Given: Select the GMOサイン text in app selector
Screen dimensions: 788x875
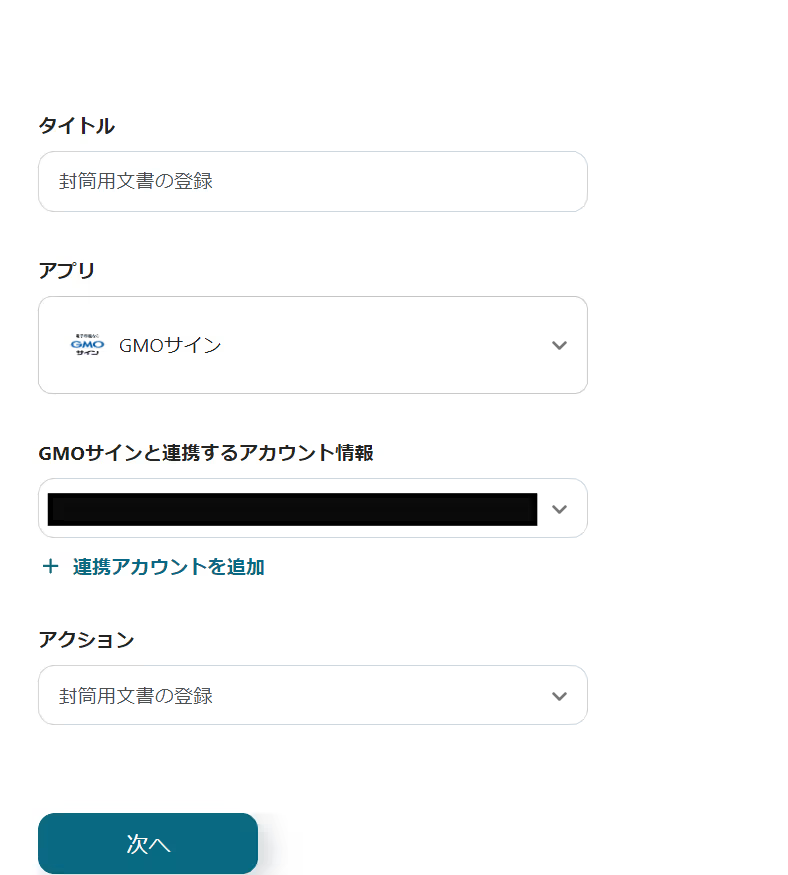Looking at the screenshot, I should tap(170, 345).
